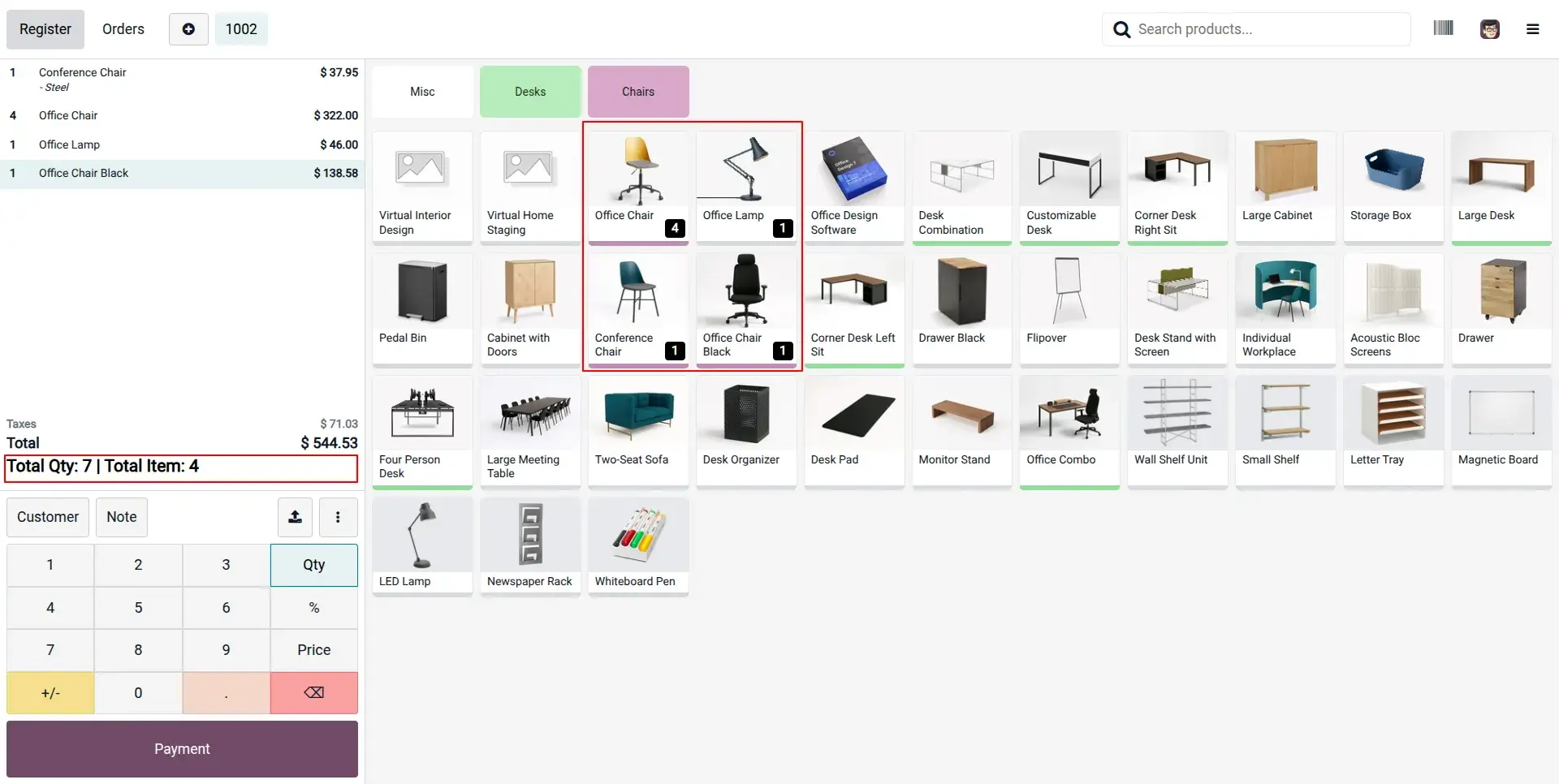Select the Office Lamp order line
Screen dimensions: 1559x784
(183, 144)
